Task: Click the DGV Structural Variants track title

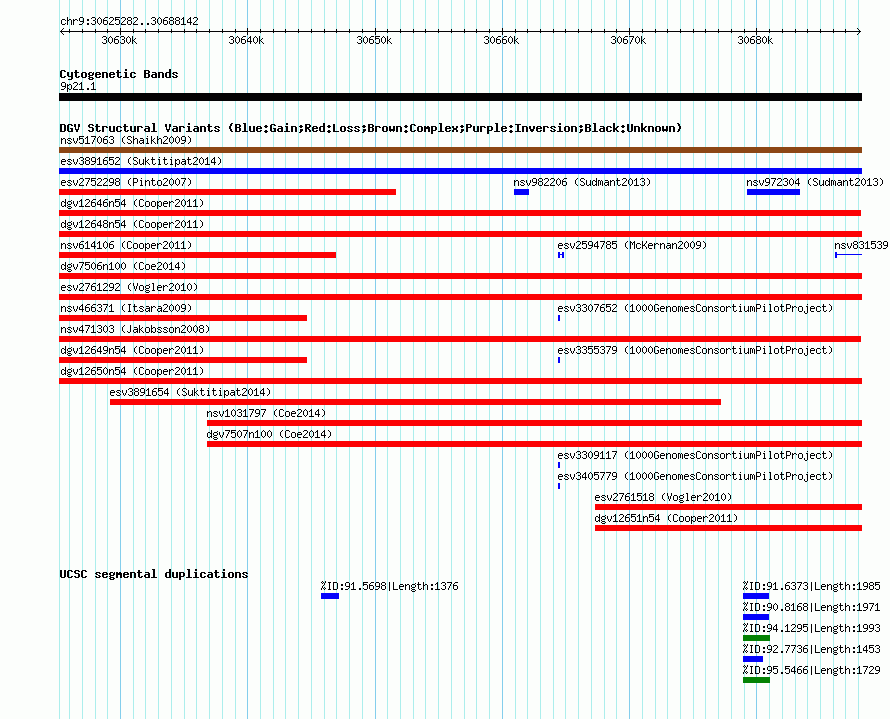Action: (x=371, y=128)
